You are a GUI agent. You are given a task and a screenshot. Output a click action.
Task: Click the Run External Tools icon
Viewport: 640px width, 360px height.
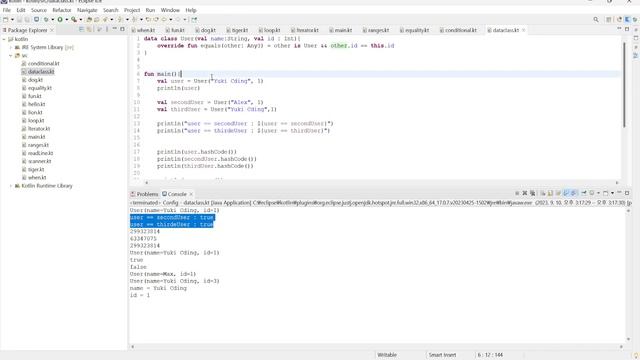74,20
